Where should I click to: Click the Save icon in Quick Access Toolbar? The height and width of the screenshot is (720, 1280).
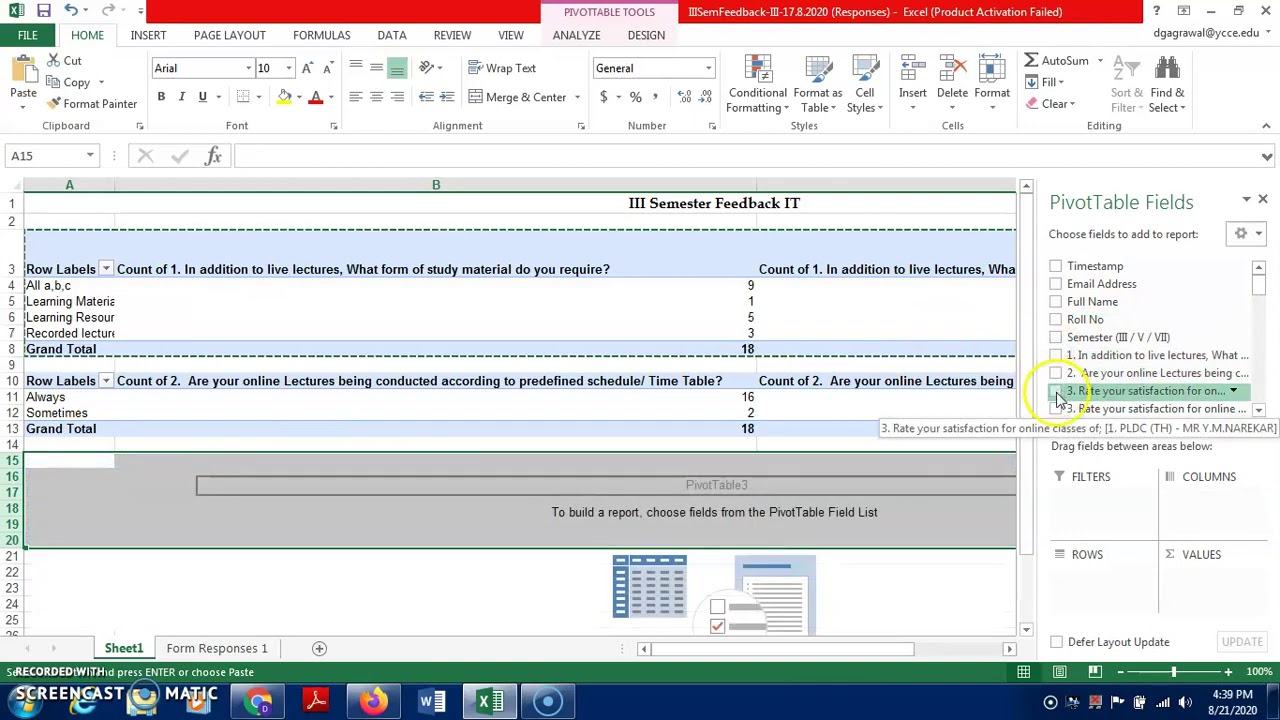[44, 11]
